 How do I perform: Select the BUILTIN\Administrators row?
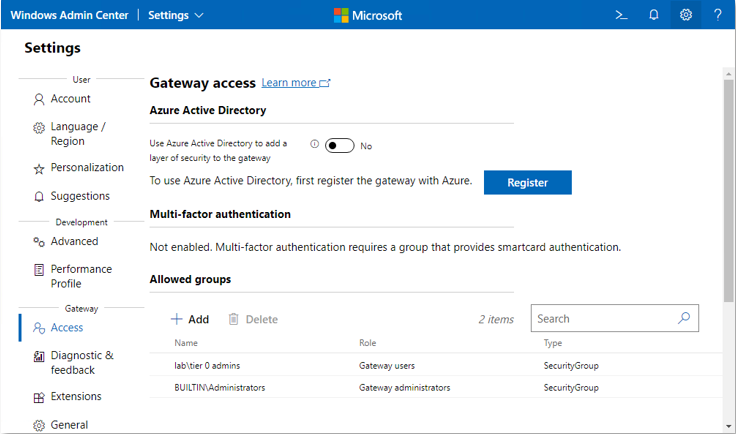pyautogui.click(x=436, y=387)
